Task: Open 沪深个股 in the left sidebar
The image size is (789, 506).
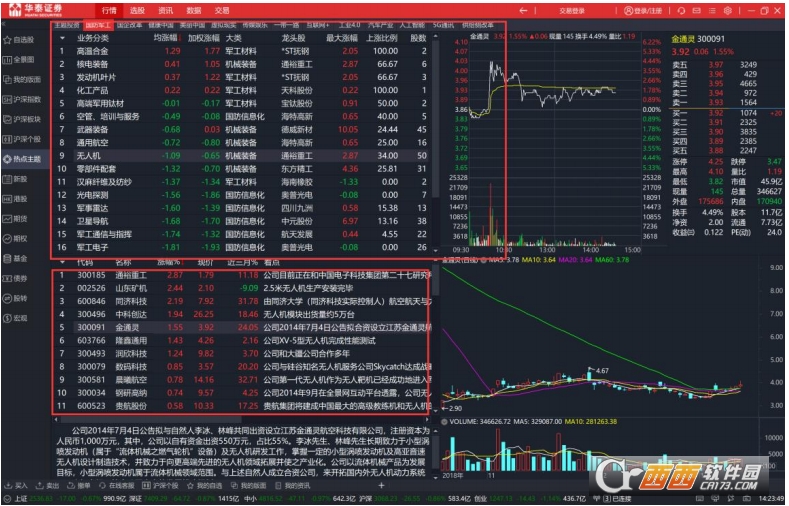Action: tap(22, 139)
